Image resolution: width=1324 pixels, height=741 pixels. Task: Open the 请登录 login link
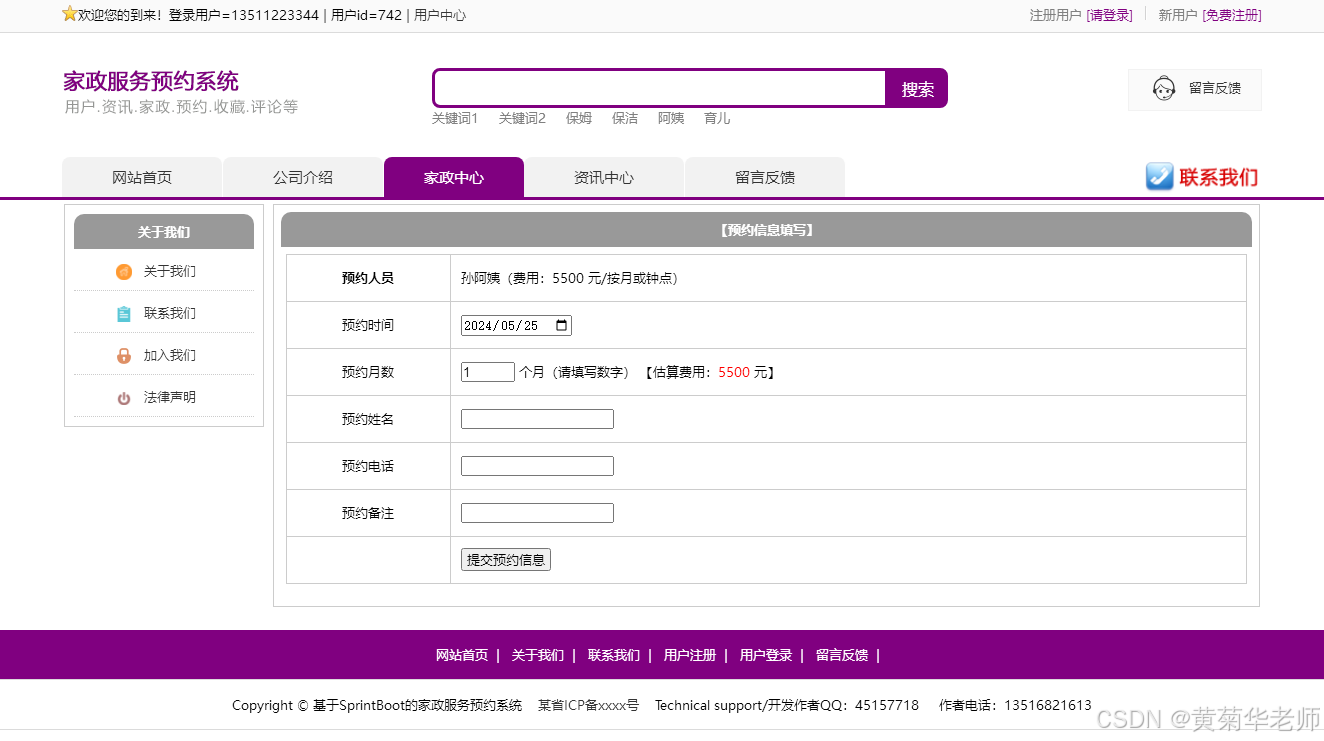coord(1110,15)
